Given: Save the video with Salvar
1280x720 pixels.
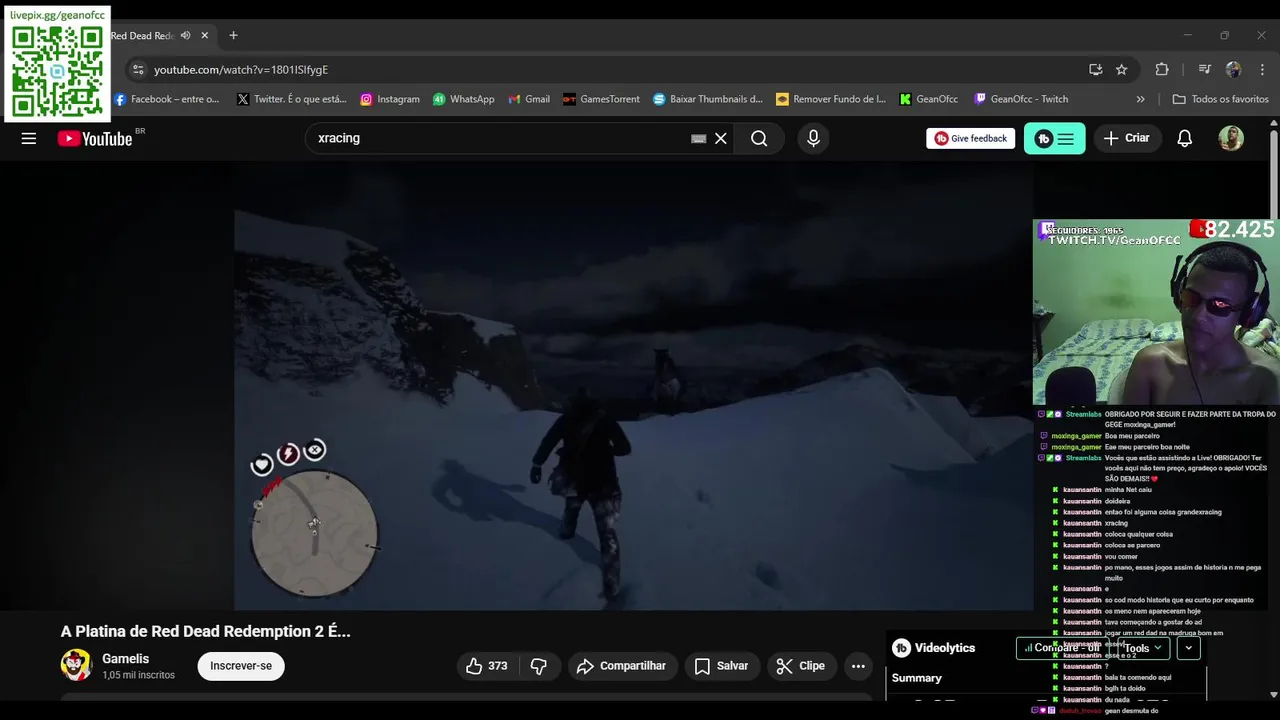Looking at the screenshot, I should coord(722,666).
